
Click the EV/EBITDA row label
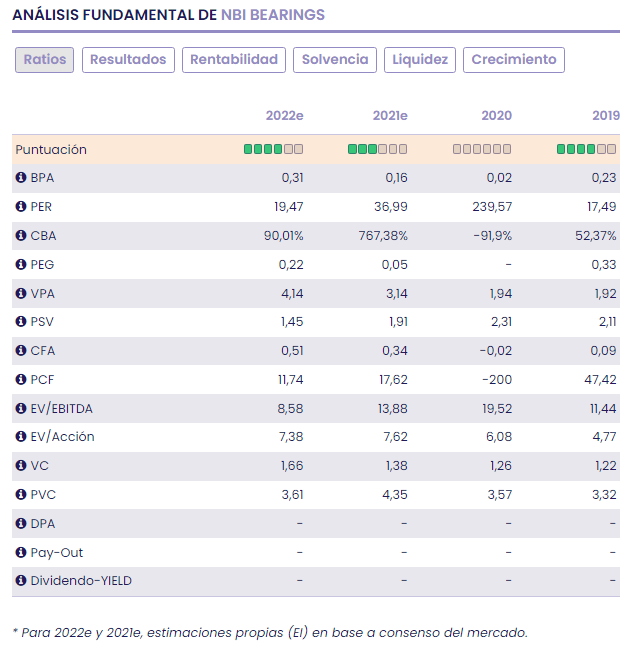pyautogui.click(x=61, y=409)
